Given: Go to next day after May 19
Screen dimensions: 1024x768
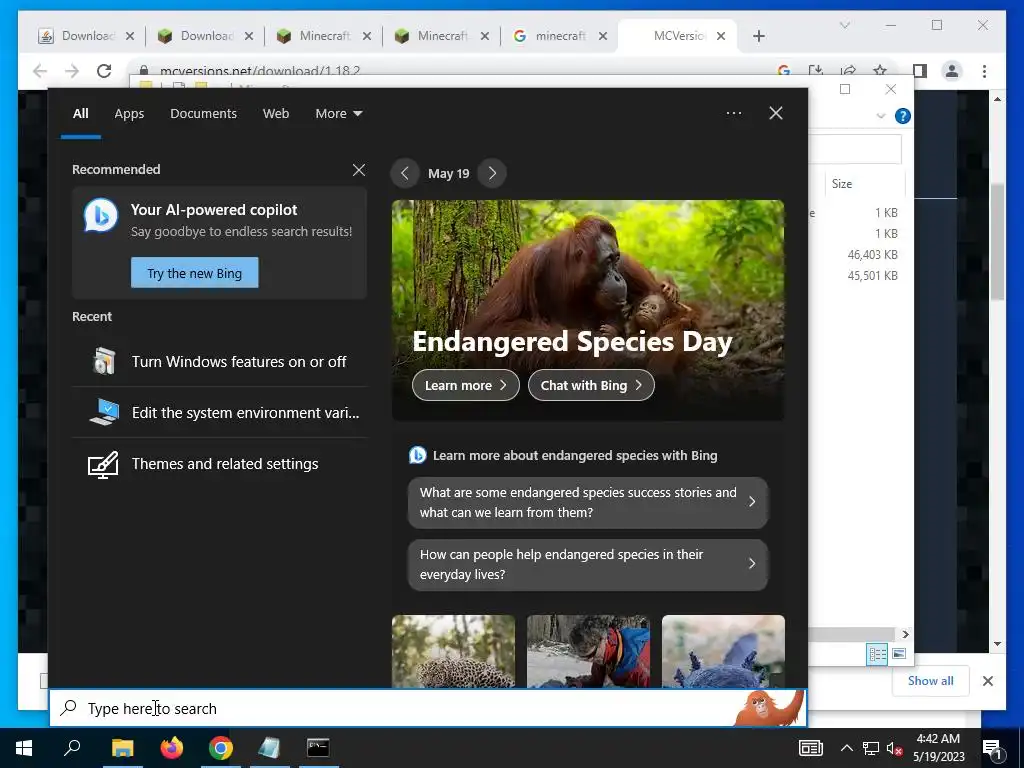Looking at the screenshot, I should click(492, 173).
